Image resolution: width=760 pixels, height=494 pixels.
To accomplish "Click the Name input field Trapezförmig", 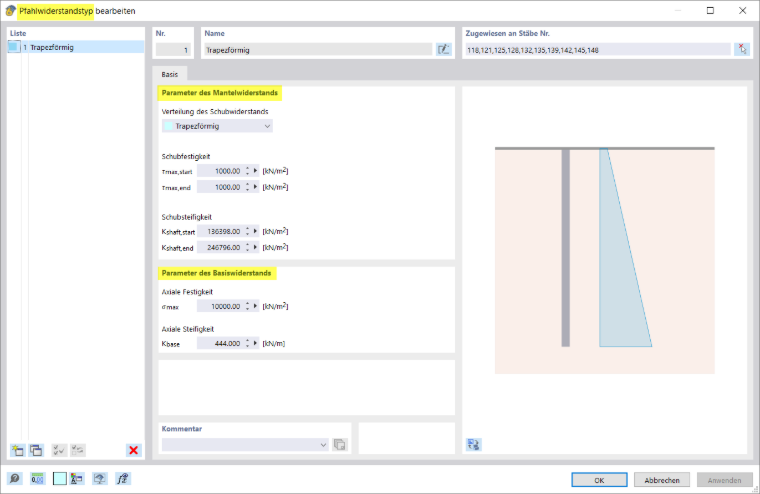I will pyautogui.click(x=318, y=49).
